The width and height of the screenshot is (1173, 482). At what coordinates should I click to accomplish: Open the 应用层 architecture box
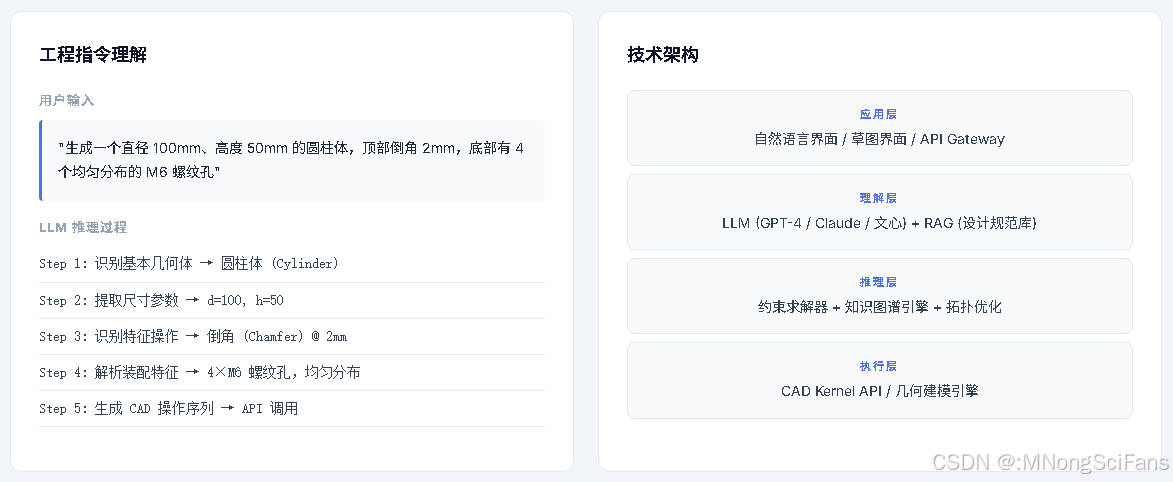click(x=880, y=128)
